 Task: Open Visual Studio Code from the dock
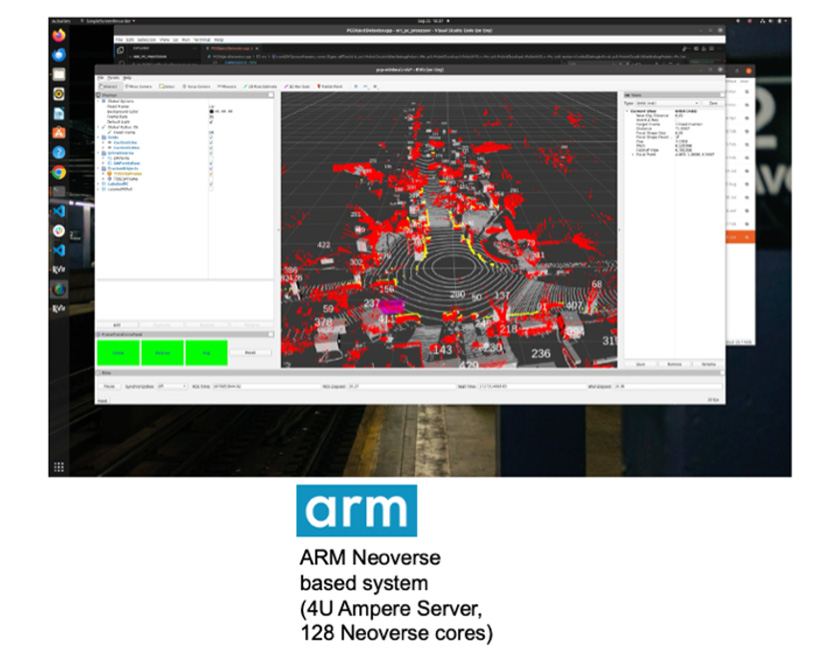pyautogui.click(x=59, y=211)
